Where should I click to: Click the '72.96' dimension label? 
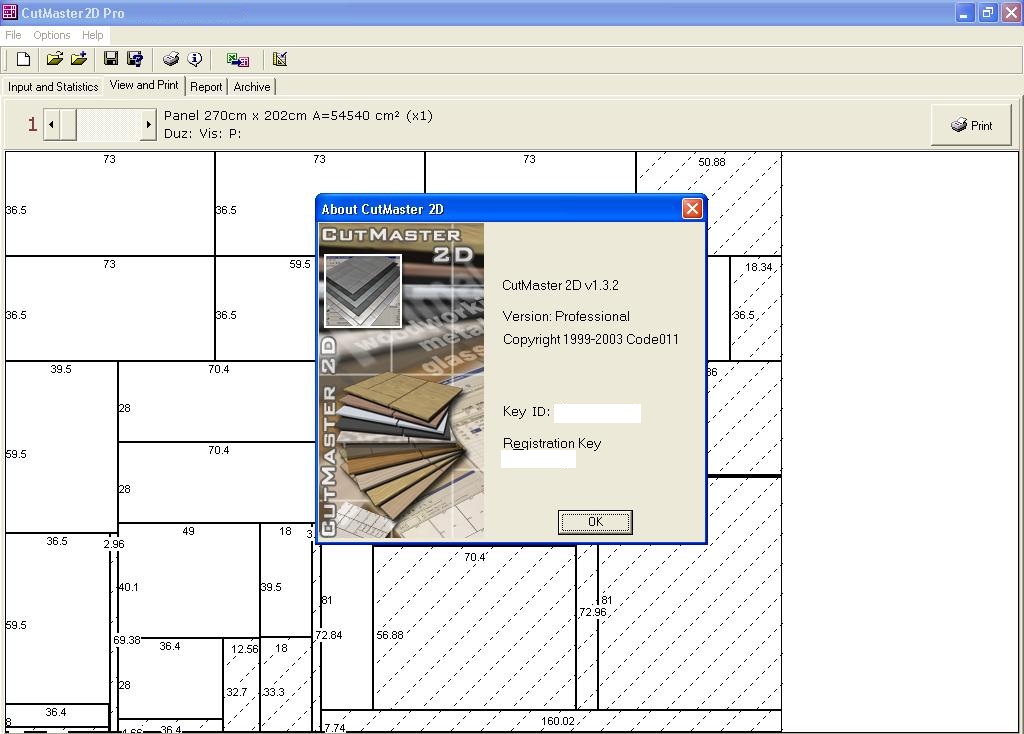coord(592,612)
